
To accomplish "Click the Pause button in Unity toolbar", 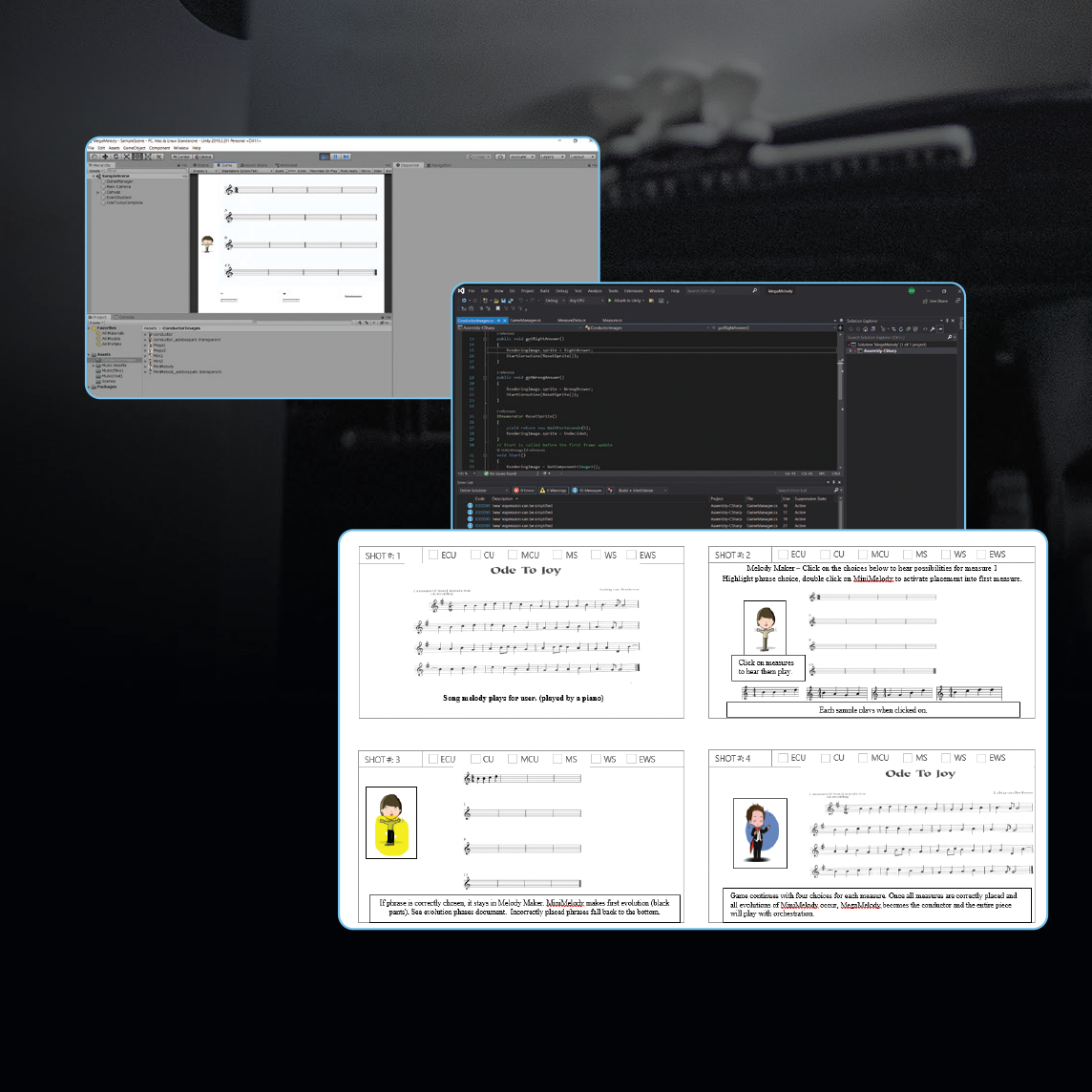I will click(x=335, y=157).
